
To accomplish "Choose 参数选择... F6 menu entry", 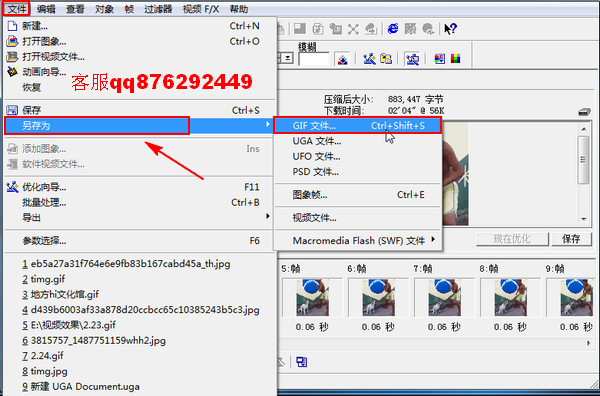I will point(139,241).
